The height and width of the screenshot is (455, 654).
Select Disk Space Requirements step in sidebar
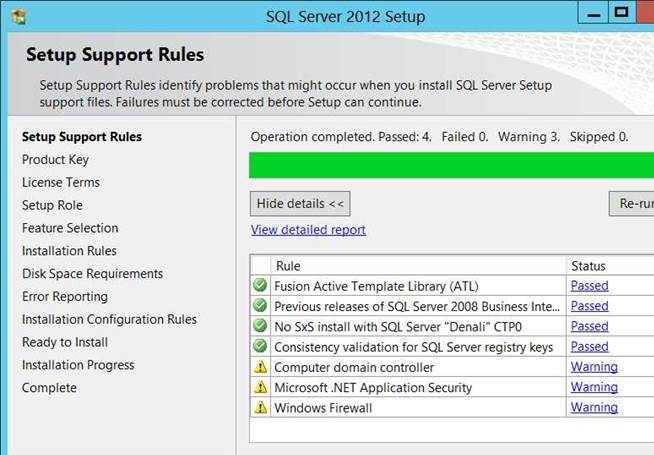click(x=92, y=274)
